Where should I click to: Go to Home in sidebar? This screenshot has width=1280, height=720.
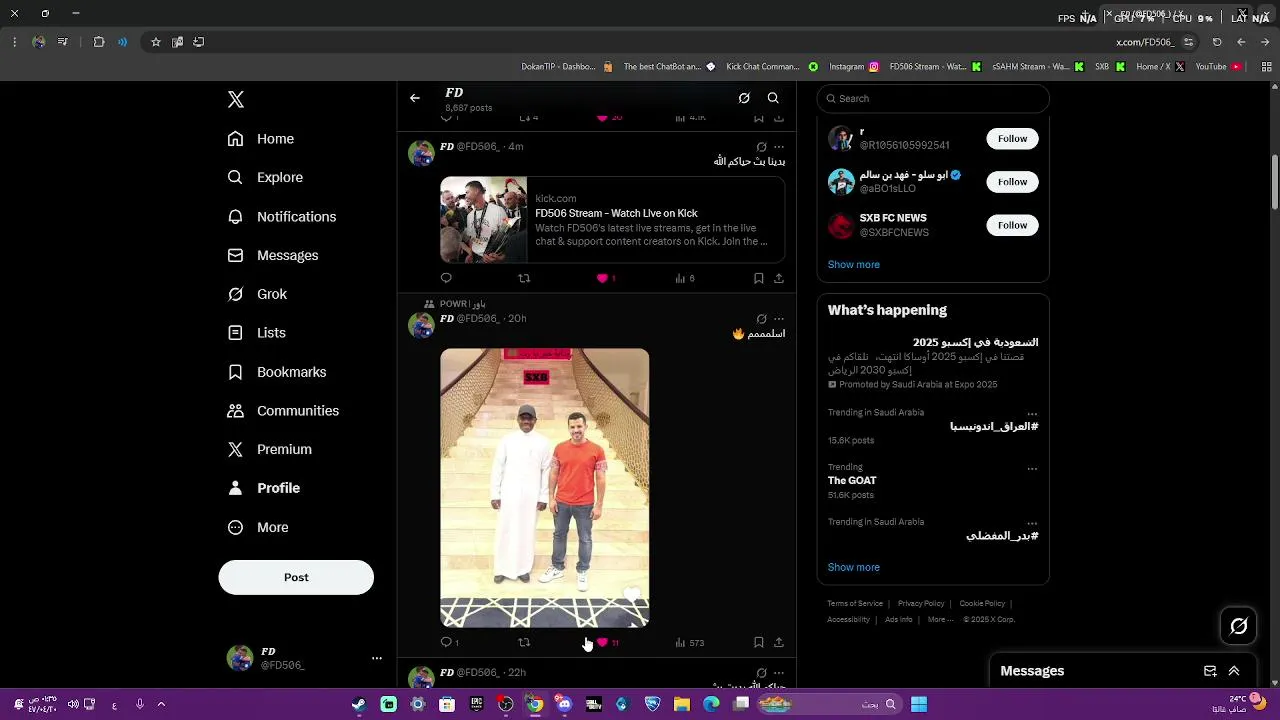click(261, 139)
